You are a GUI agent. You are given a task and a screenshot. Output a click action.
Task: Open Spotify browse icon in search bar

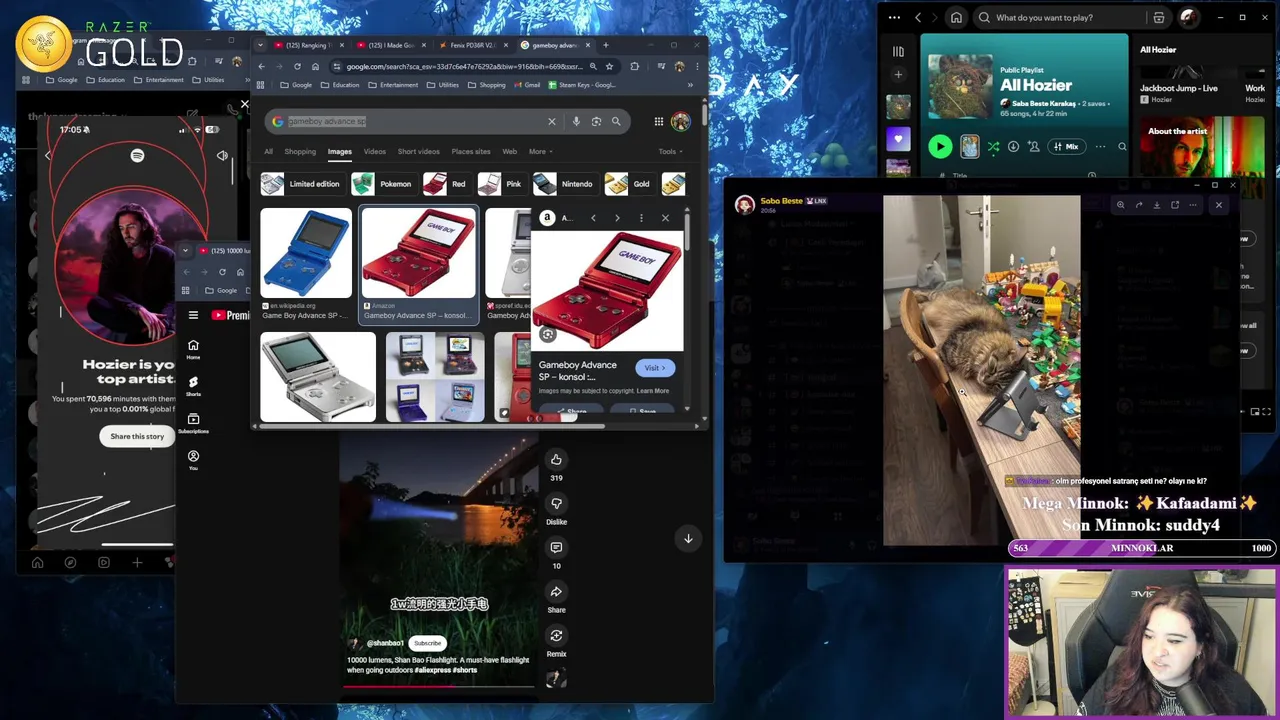[1159, 17]
